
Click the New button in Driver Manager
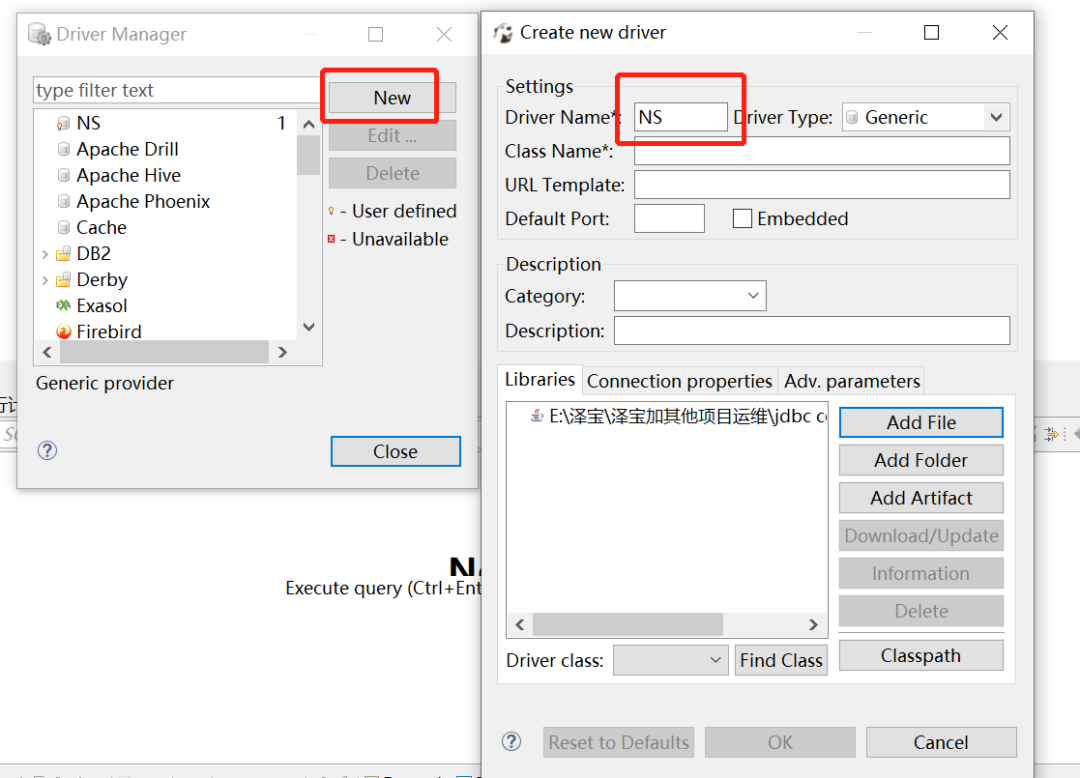coord(392,98)
